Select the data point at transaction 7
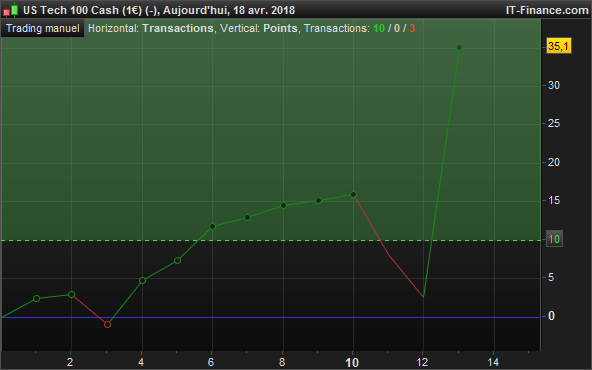This screenshot has width=592, height=370. coord(248,217)
